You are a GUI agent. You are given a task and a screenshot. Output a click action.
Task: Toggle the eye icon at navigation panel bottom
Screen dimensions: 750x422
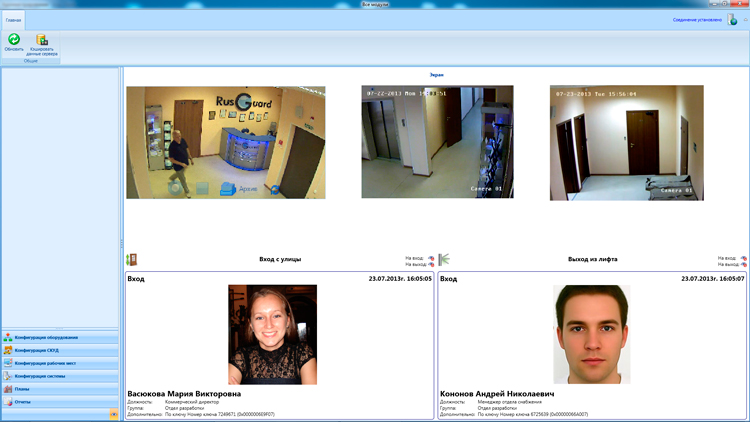(x=114, y=414)
